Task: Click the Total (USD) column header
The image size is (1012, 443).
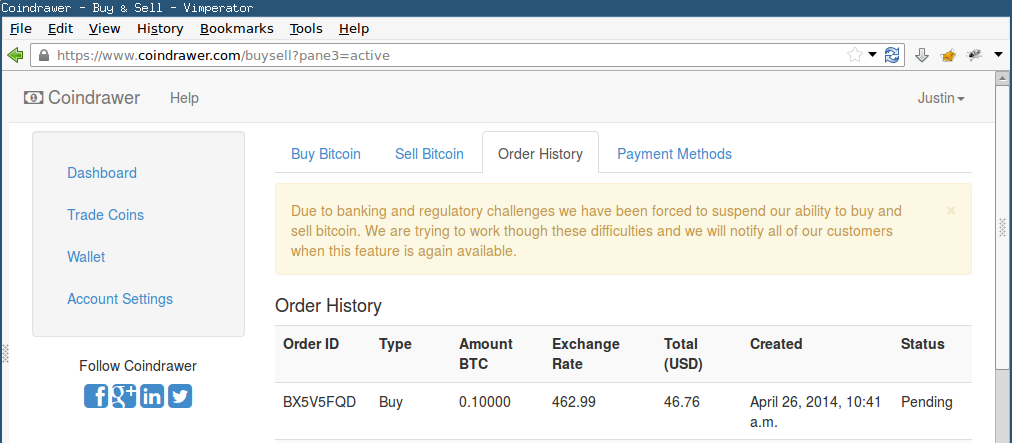Action: click(683, 354)
